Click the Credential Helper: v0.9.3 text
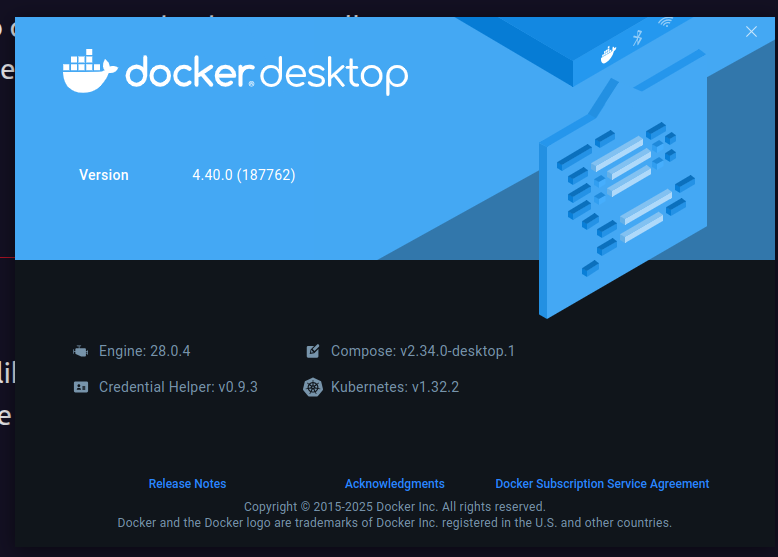This screenshot has width=778, height=557. tap(178, 387)
